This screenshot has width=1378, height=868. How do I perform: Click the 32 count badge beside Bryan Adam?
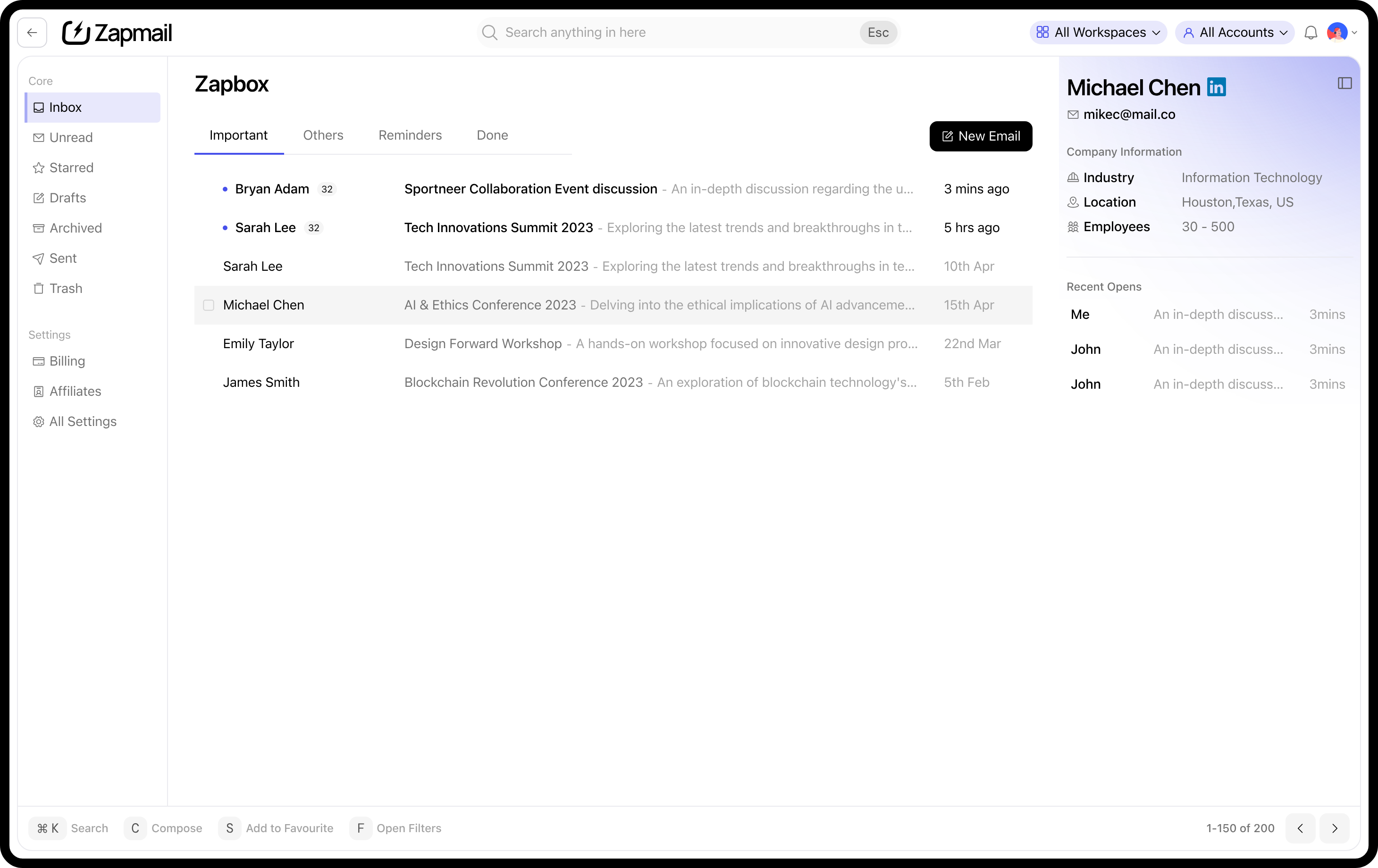(x=327, y=189)
